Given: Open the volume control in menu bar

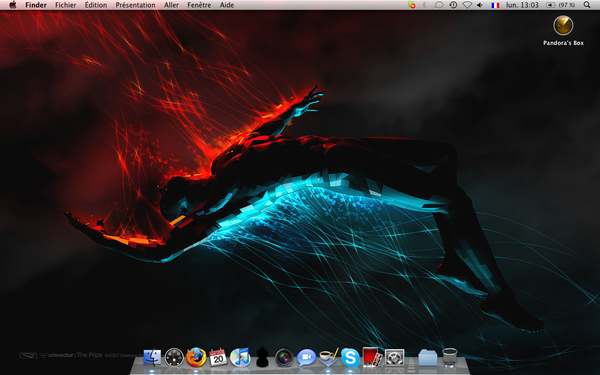Looking at the screenshot, I should coord(480,5).
